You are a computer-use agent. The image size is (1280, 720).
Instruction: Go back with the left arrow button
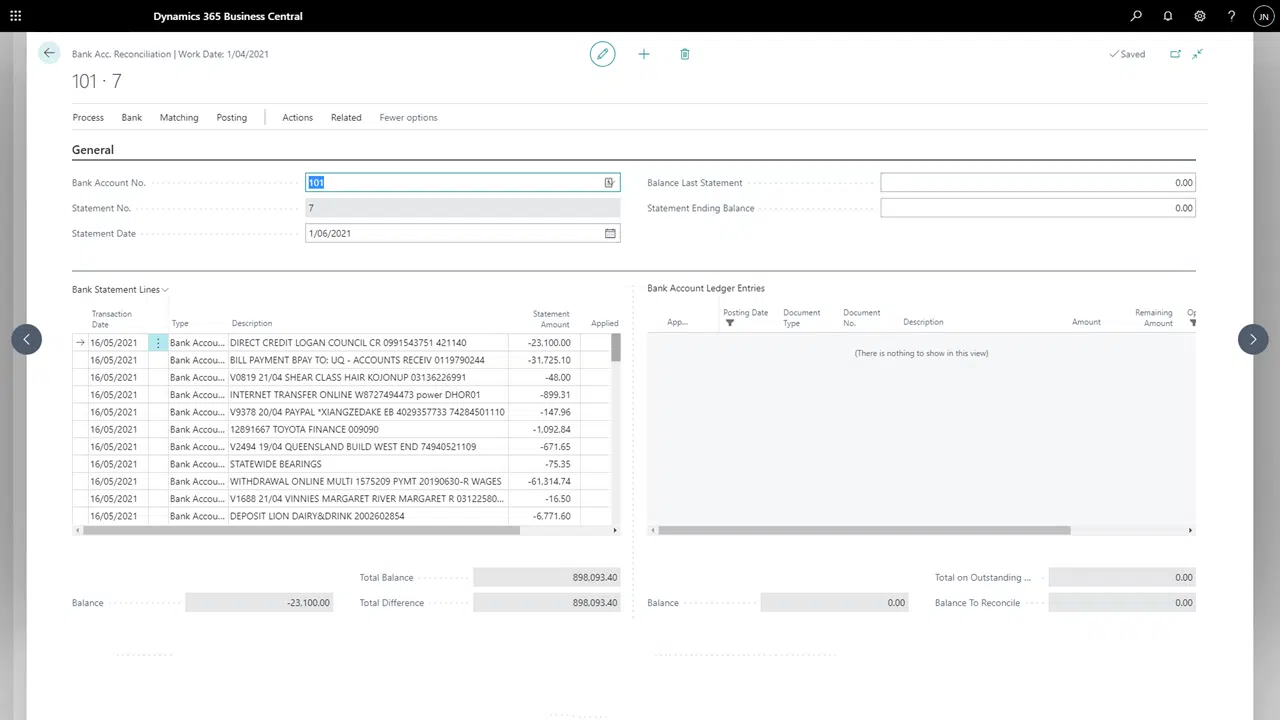tap(49, 53)
